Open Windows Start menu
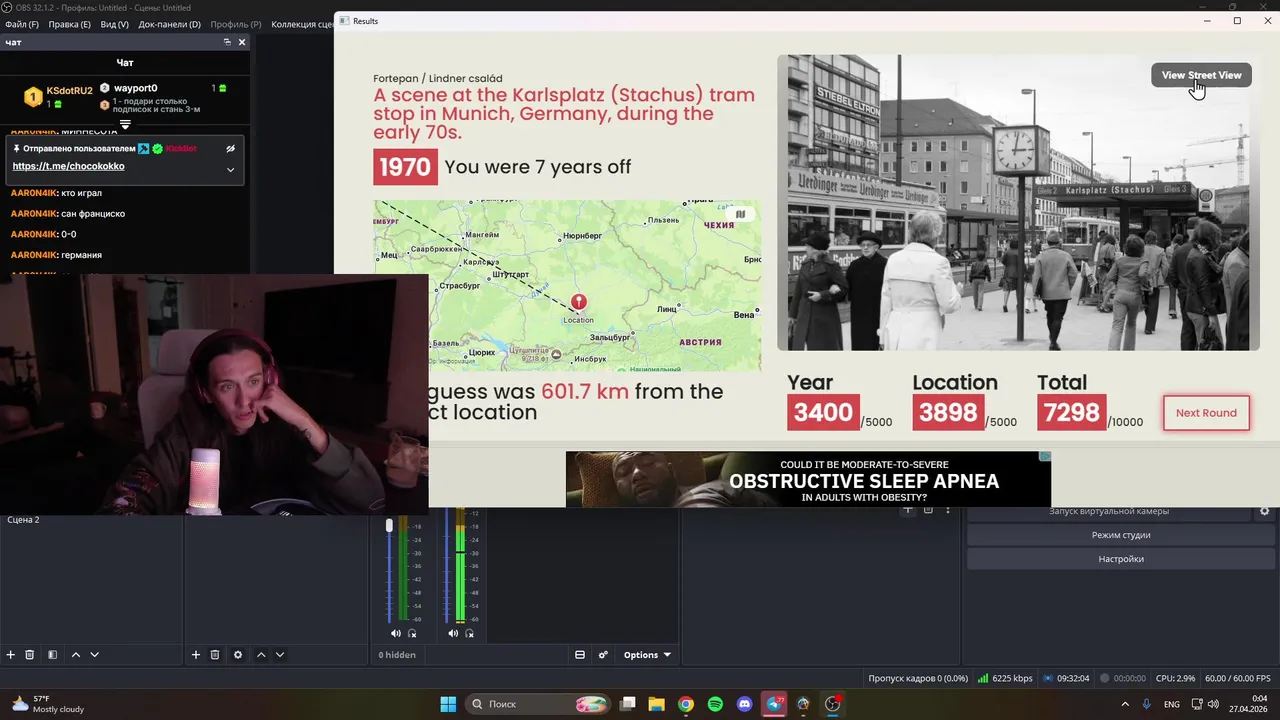This screenshot has height=720, width=1280. [448, 704]
